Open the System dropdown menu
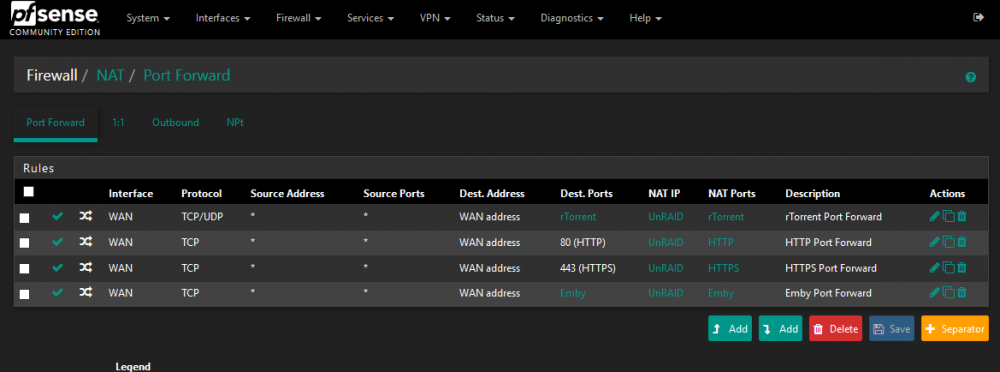Screen dimensions: 1000x372 (148, 18)
